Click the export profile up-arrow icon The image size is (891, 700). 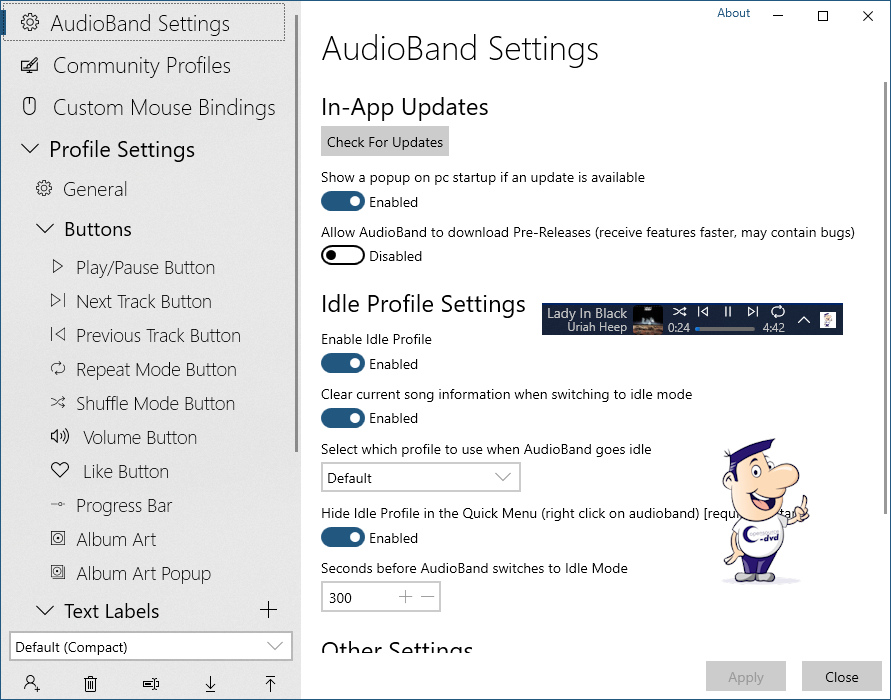point(270,684)
